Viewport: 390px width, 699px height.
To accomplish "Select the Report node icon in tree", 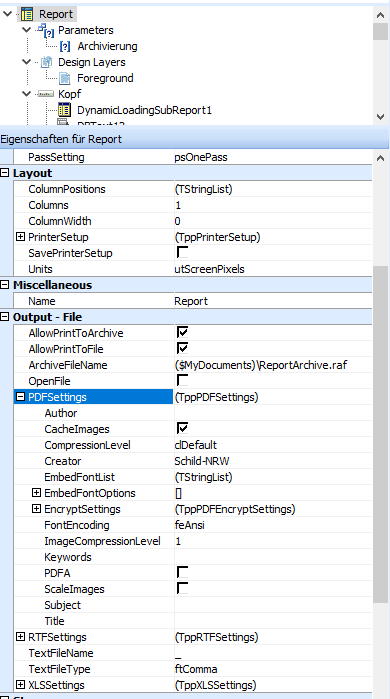I will (27, 14).
